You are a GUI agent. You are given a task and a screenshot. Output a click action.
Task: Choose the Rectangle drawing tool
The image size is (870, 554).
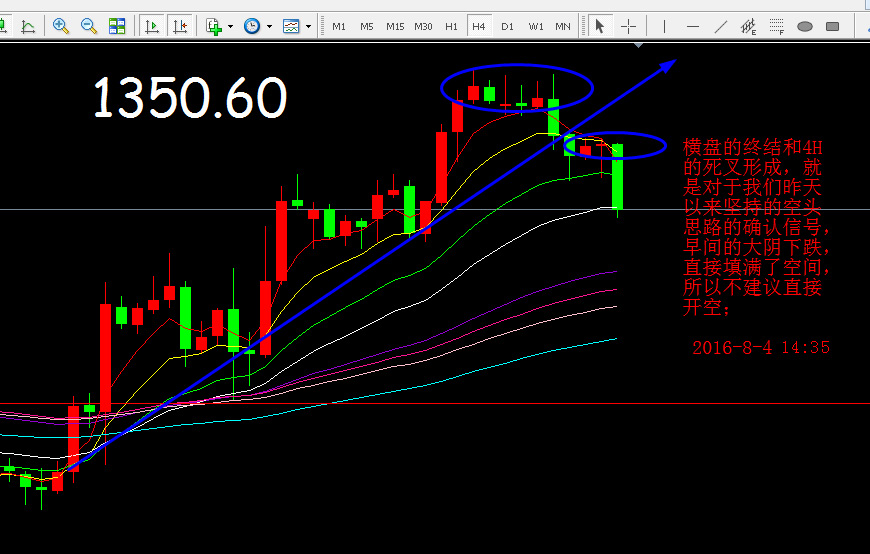[x=832, y=26]
